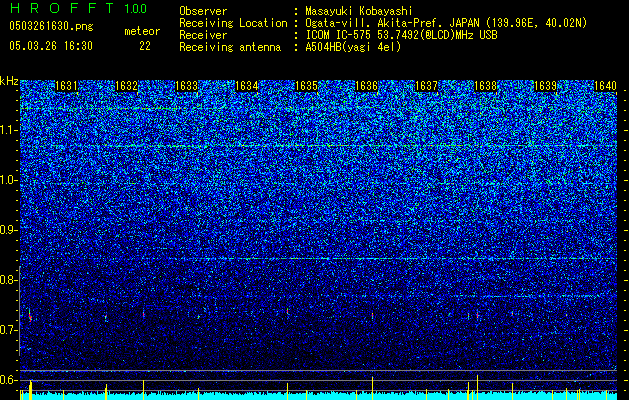Select observer name Masayuki Kobayashi

(359, 12)
